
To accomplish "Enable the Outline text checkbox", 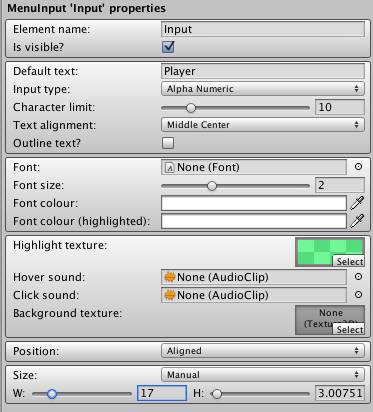I will coord(168,143).
